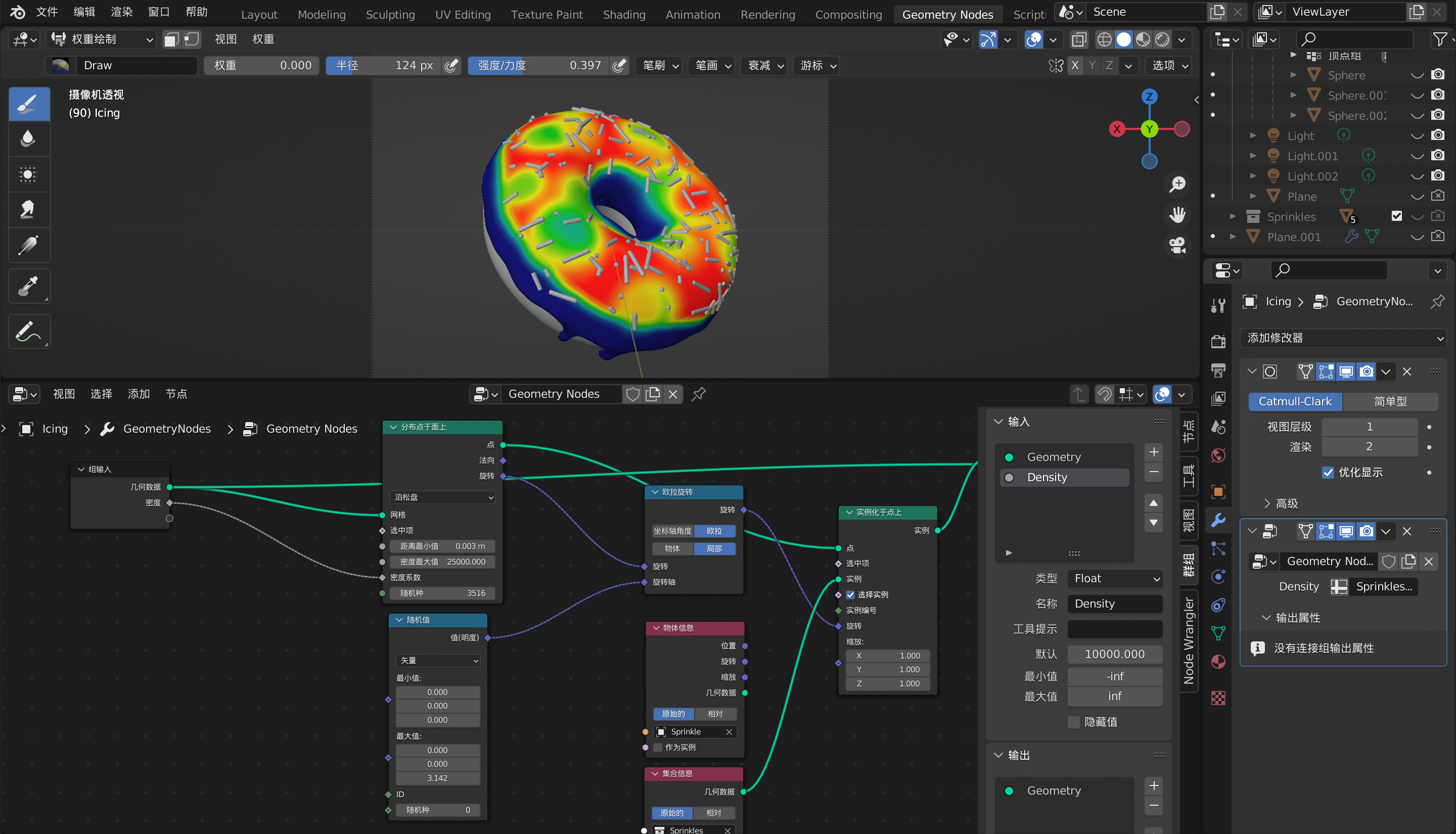Adjust the 强度/力度 slider

point(537,65)
